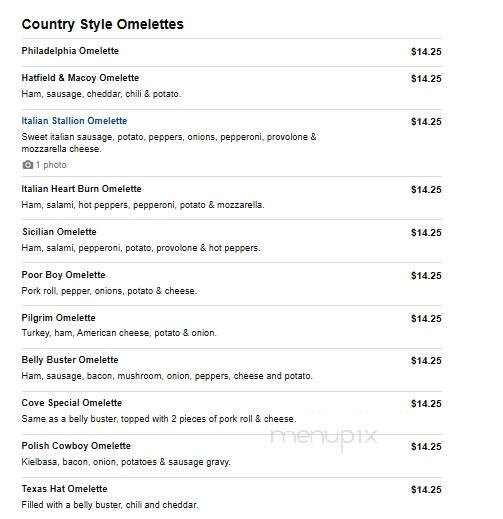Click the Italian Heart Burn Omelette title

(x=81, y=189)
